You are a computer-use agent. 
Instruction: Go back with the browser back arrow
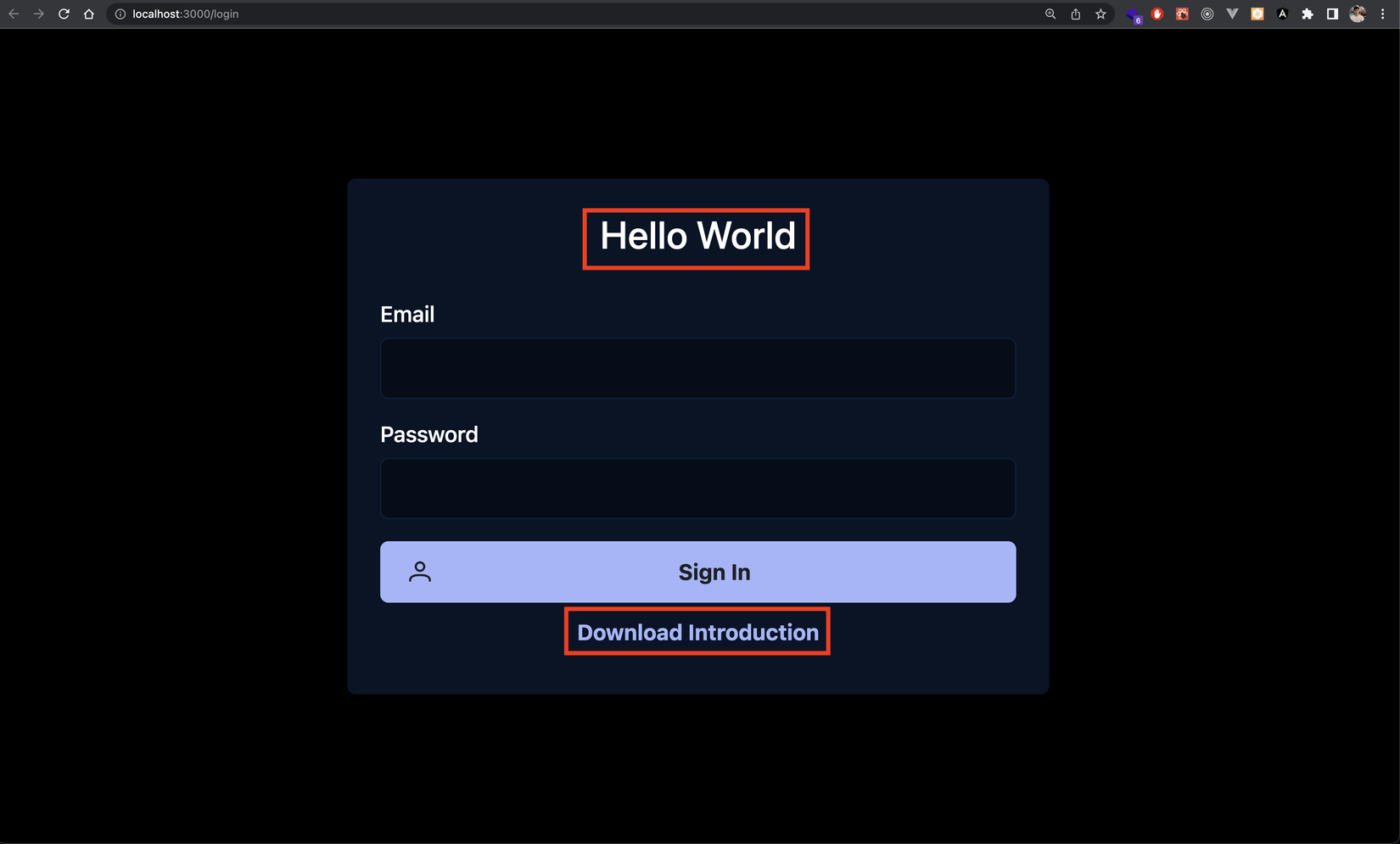tap(14, 14)
